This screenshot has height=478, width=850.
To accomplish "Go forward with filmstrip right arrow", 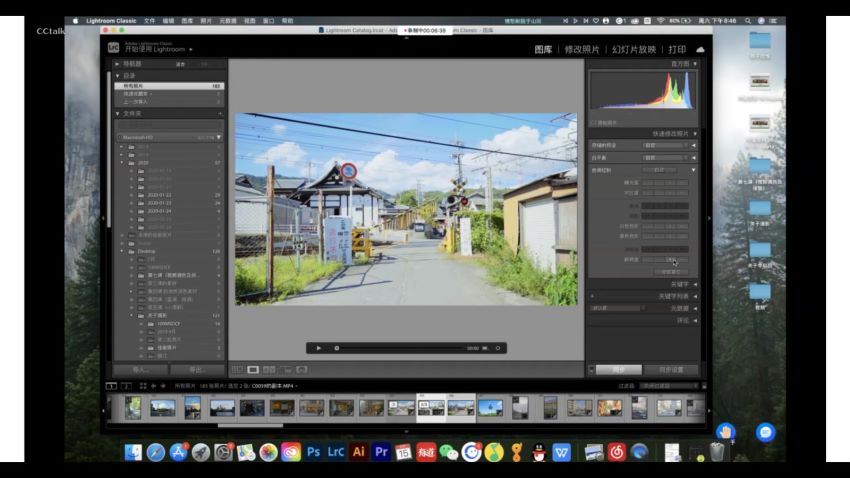I will (x=163, y=386).
